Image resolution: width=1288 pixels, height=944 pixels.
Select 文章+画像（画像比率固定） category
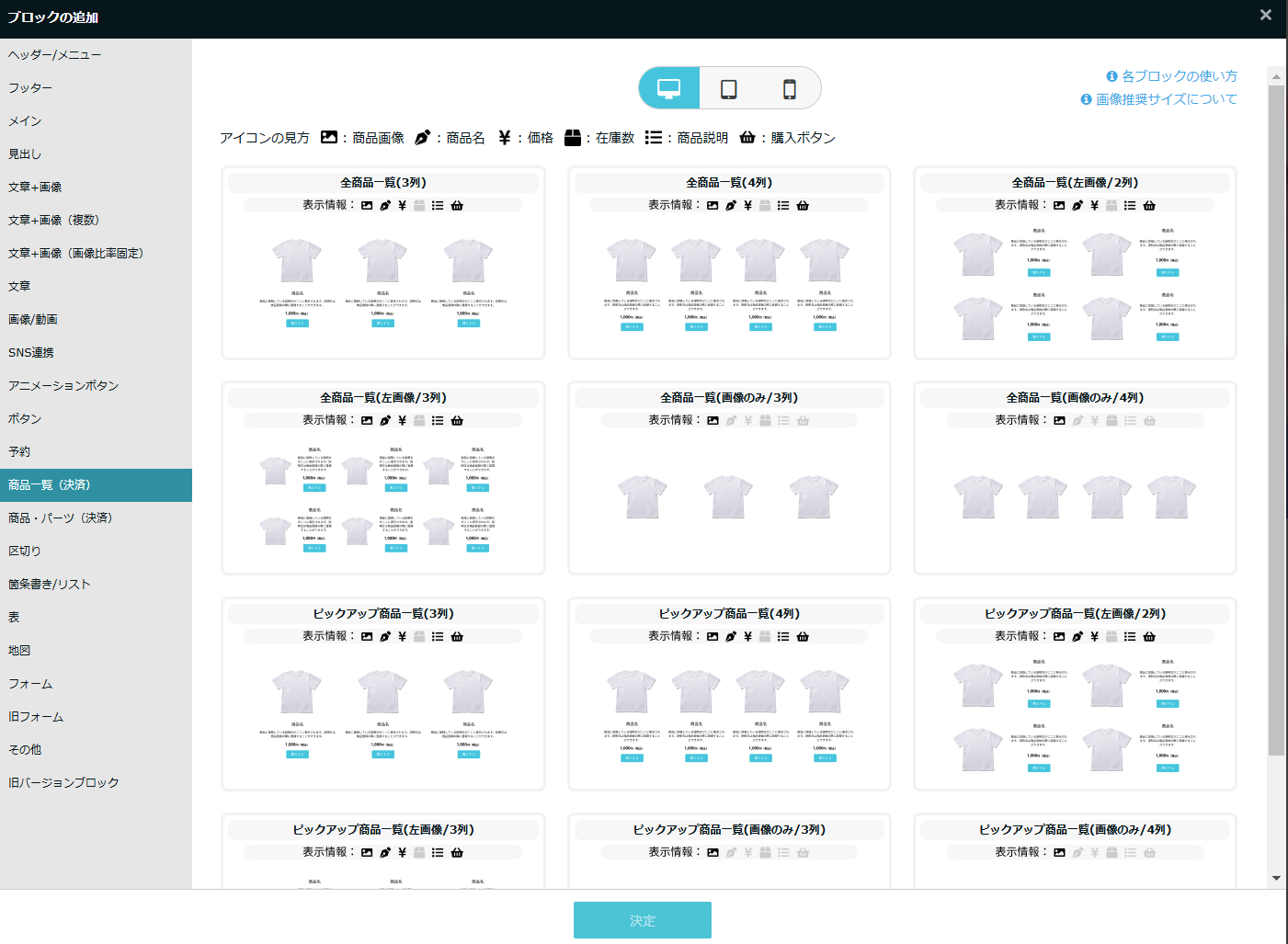pos(96,254)
